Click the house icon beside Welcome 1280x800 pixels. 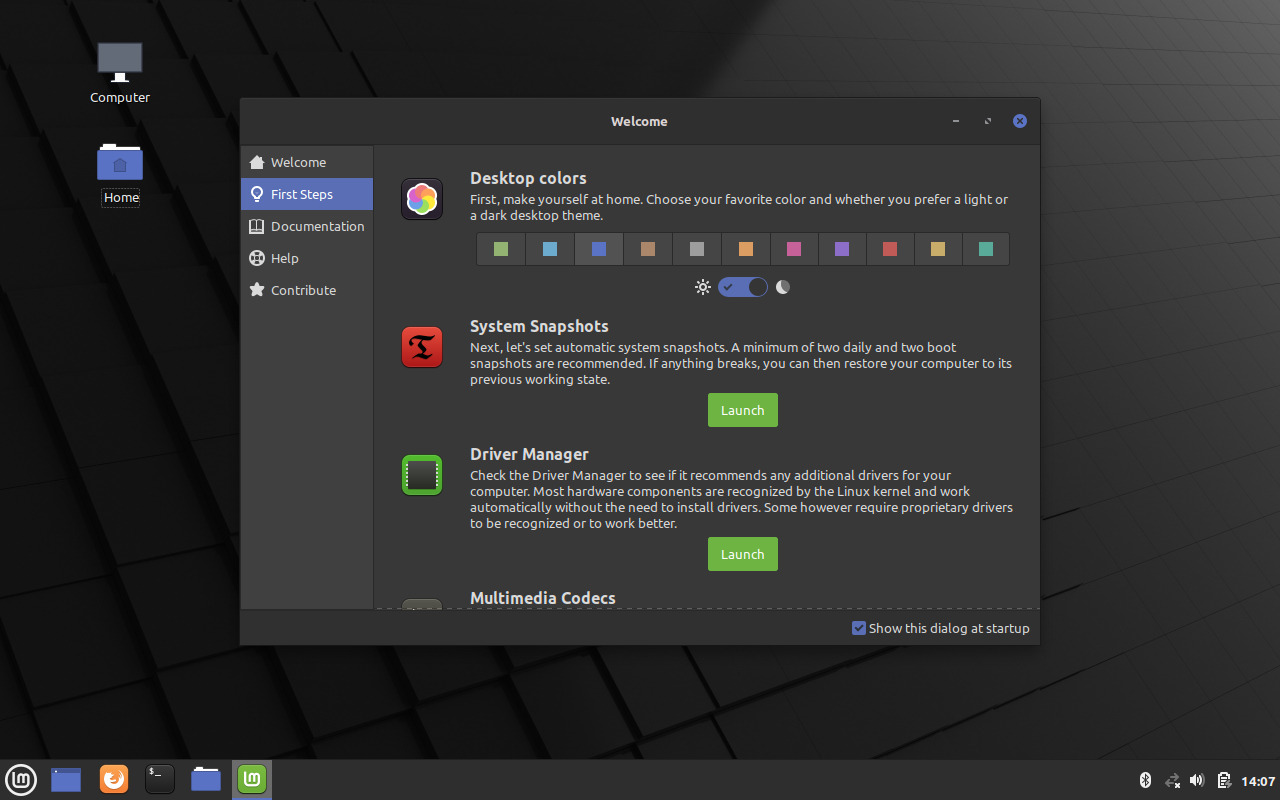tap(258, 162)
